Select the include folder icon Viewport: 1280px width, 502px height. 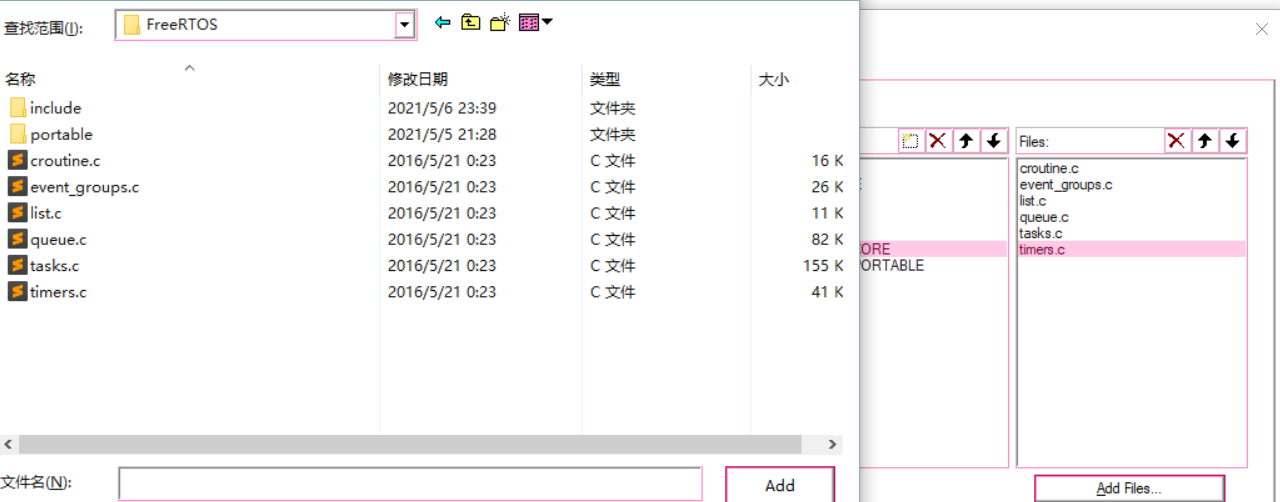tap(17, 108)
